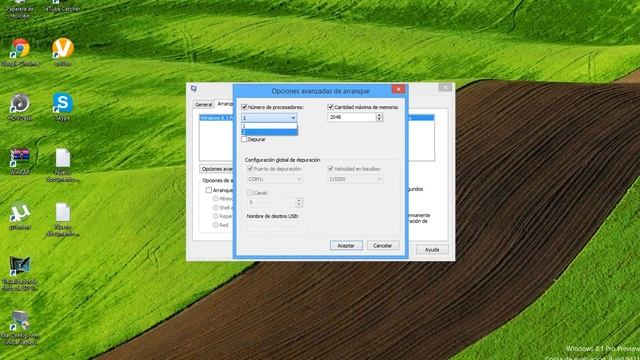Select the Mínimo radio button in the background window
This screenshot has height=360, width=640.
click(x=215, y=199)
